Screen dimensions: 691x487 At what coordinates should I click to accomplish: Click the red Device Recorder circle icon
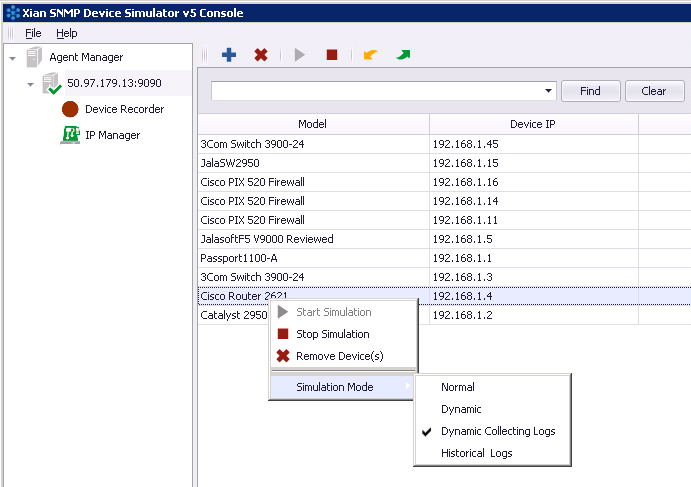tap(70, 109)
